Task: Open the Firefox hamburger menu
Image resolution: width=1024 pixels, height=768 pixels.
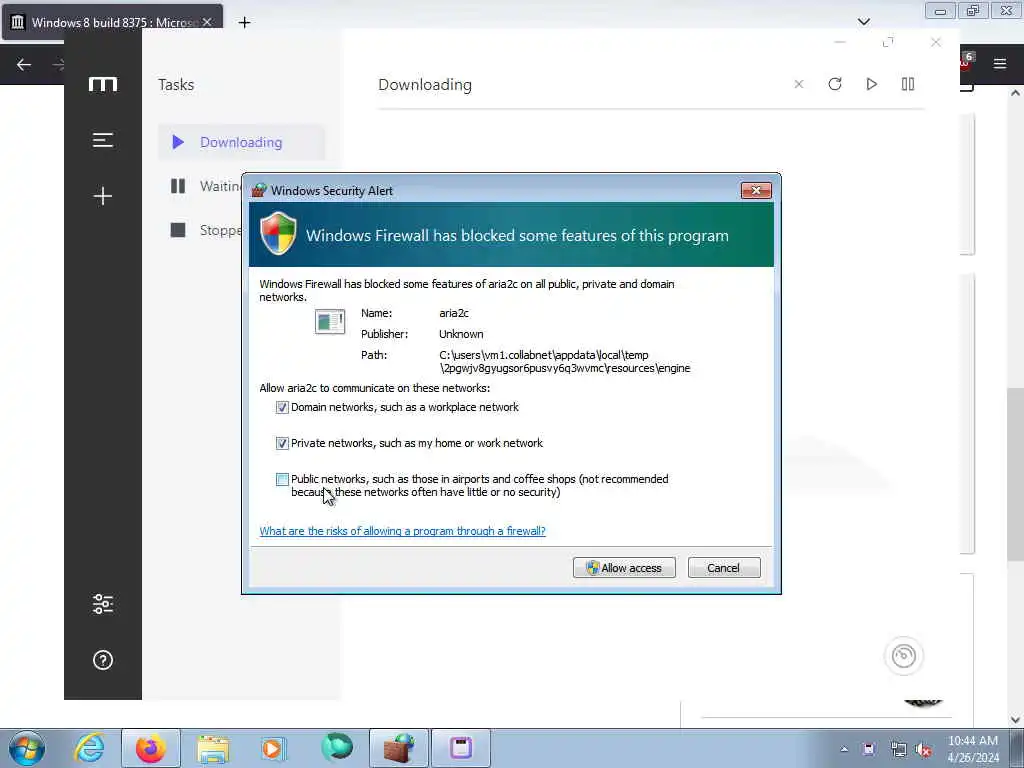Action: pyautogui.click(x=1000, y=63)
